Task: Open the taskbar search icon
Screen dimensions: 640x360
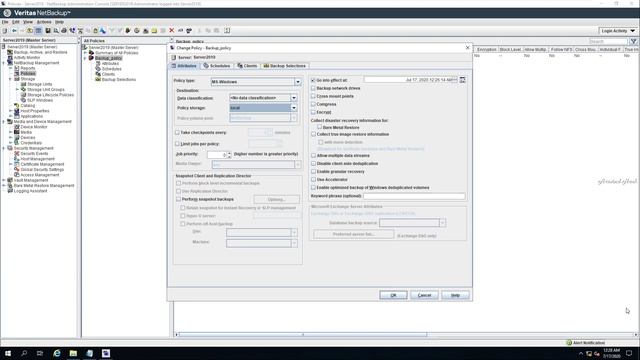Action: [x=24, y=353]
